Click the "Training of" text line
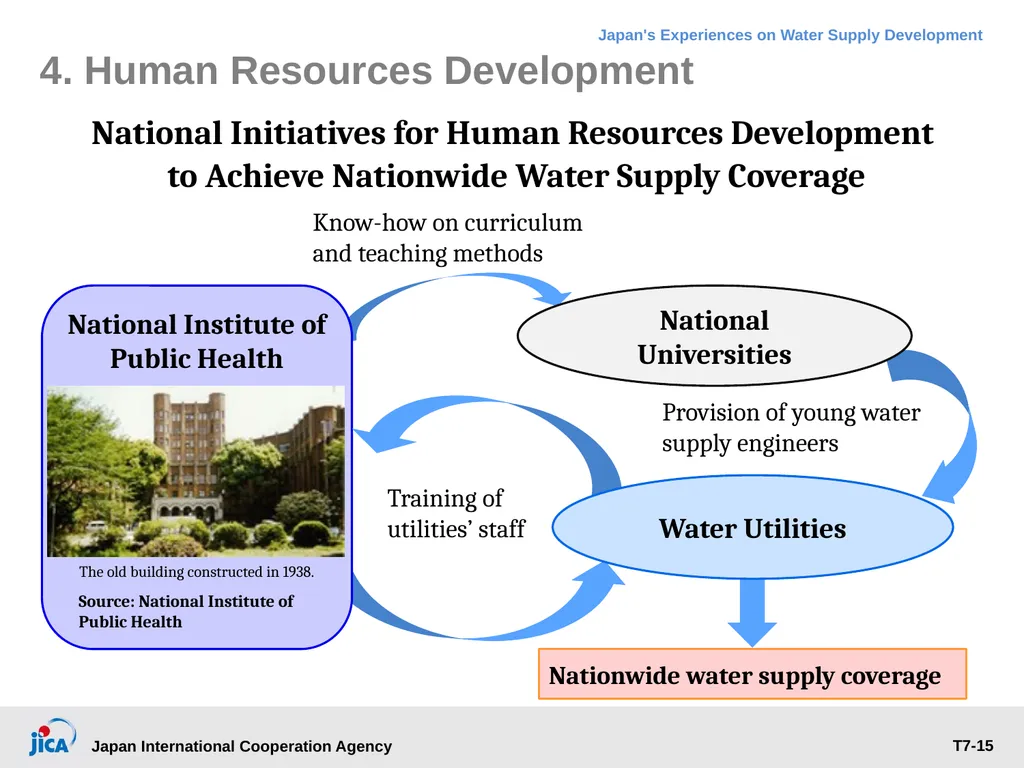Image resolution: width=1024 pixels, height=768 pixels. 445,498
